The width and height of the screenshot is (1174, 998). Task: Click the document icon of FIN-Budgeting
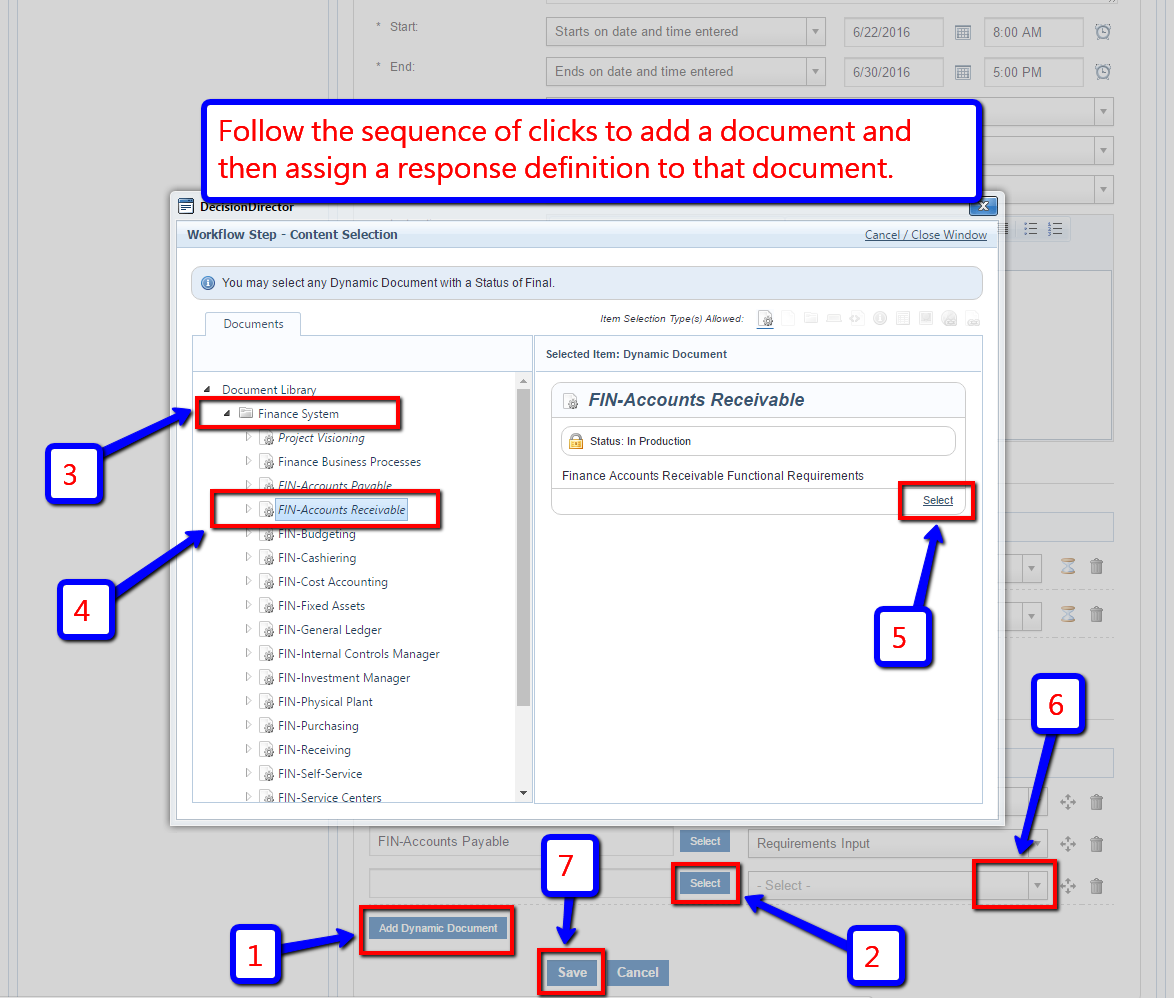[267, 534]
